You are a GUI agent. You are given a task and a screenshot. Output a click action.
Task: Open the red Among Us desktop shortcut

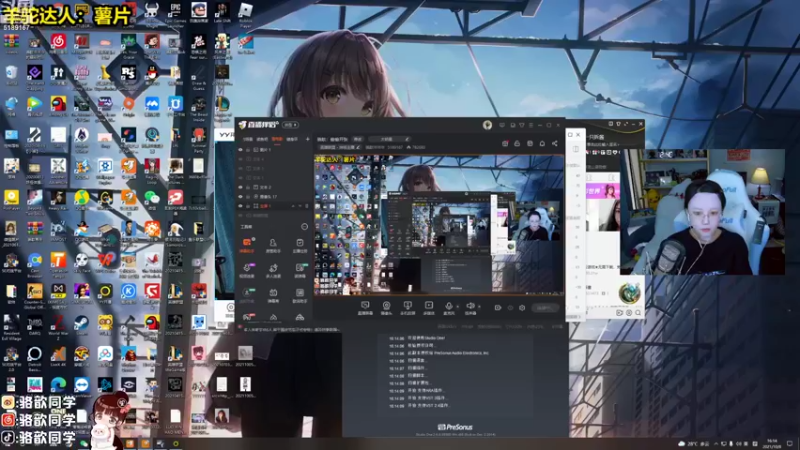(x=58, y=106)
